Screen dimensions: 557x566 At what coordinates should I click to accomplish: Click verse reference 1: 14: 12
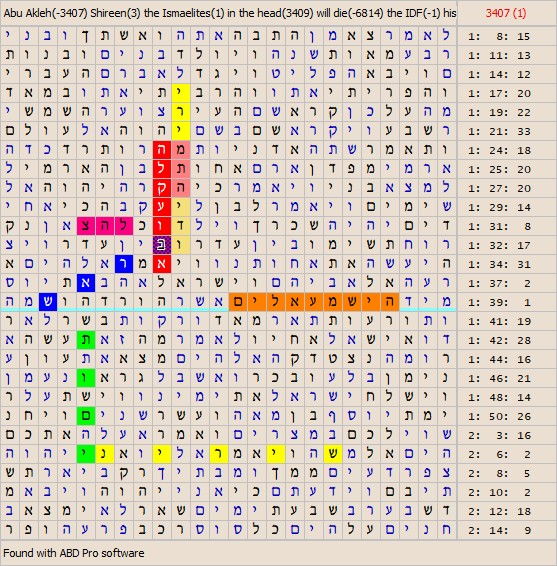point(499,74)
